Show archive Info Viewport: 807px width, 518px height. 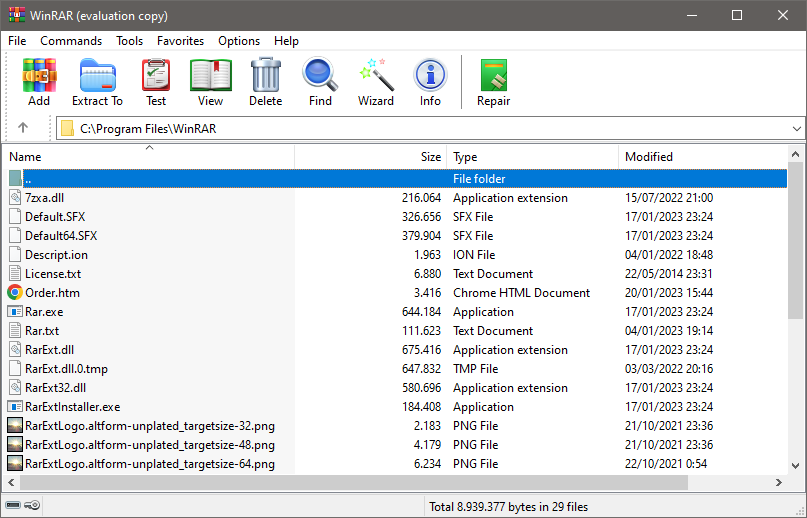tap(430, 75)
